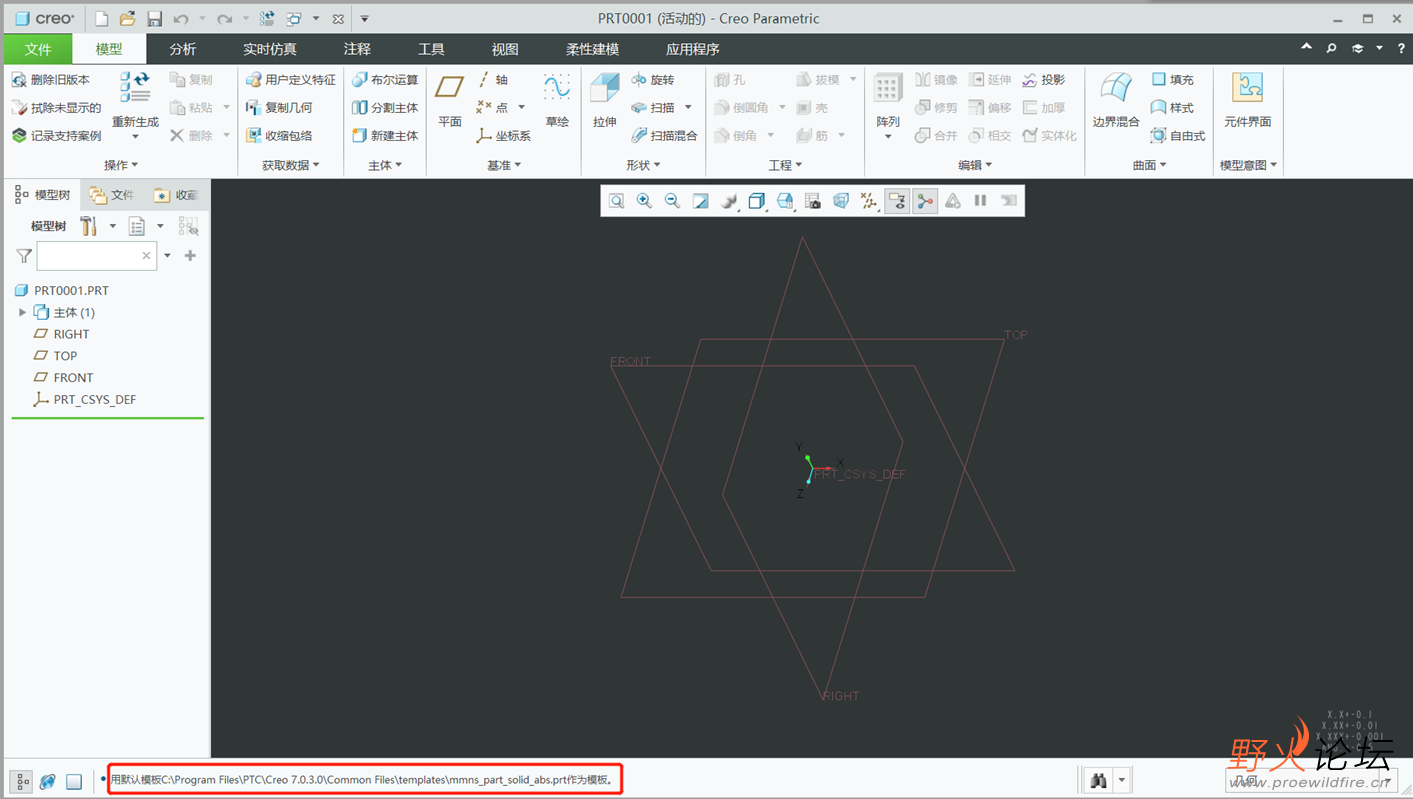Click the Boundary Blend (边界混合) tool
Image resolution: width=1413 pixels, height=799 pixels.
1116,100
